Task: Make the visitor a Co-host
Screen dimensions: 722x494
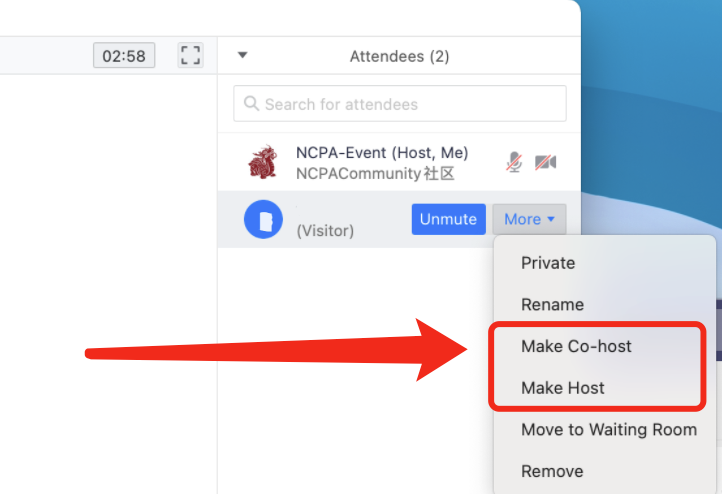Action: click(576, 346)
